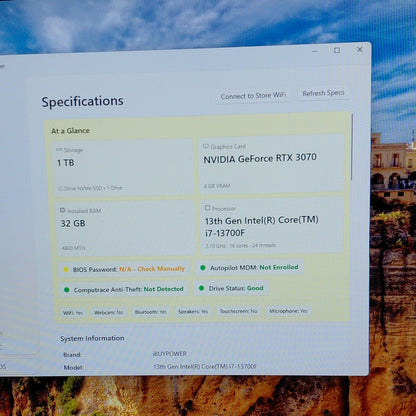
Task: Click the Refresh Specs button
Action: [323, 93]
